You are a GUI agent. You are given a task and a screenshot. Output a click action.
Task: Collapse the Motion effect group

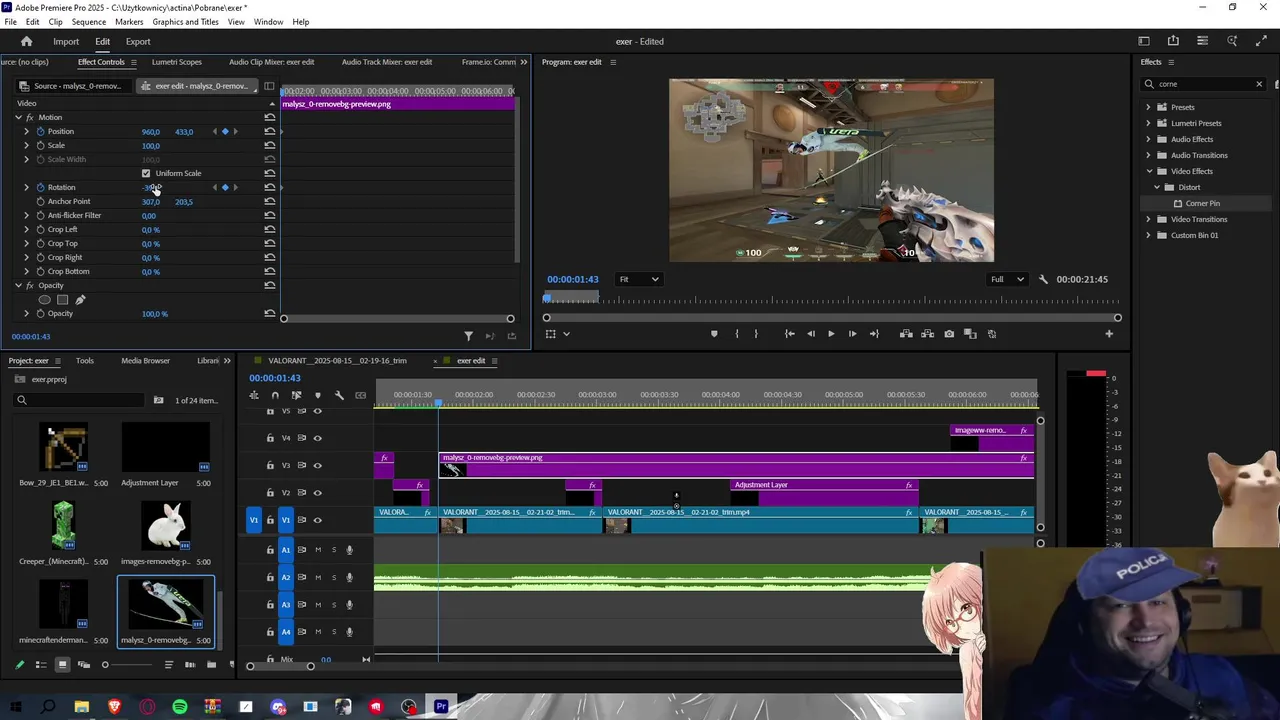pos(18,117)
